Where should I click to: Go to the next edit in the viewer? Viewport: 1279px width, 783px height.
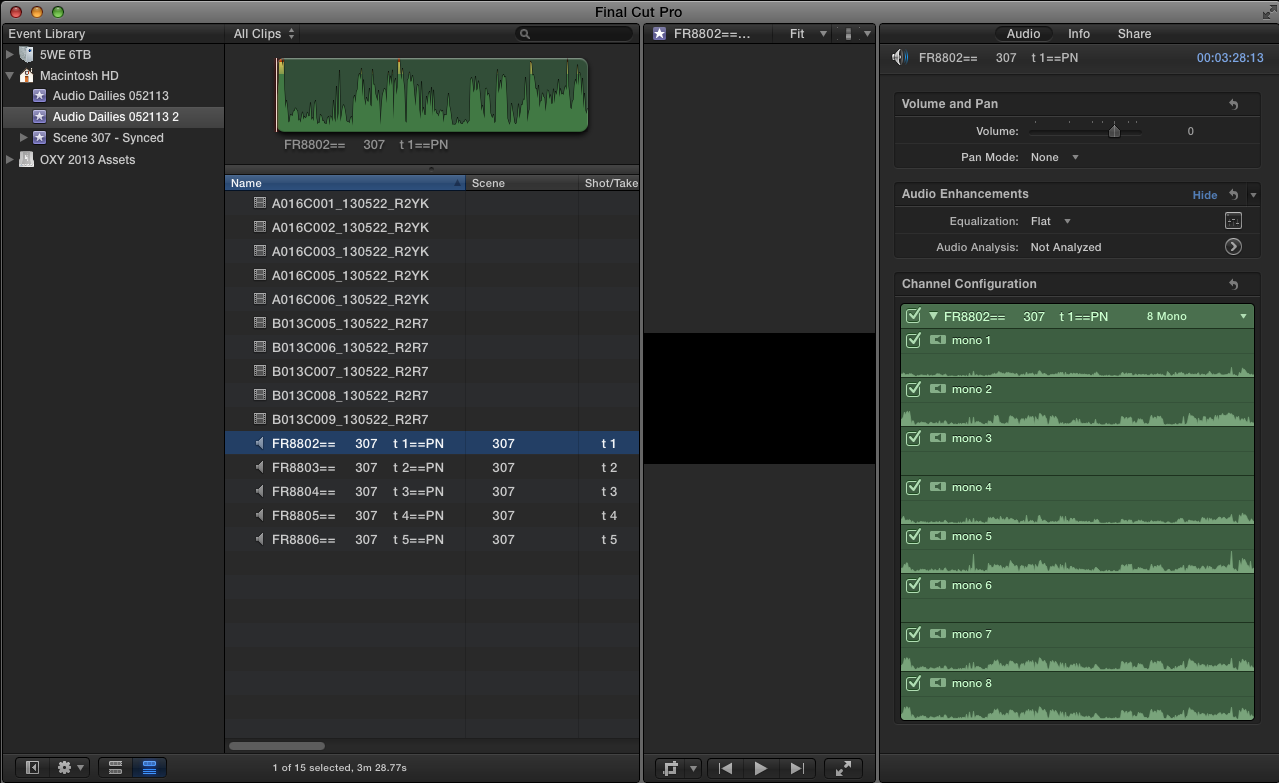pos(796,768)
